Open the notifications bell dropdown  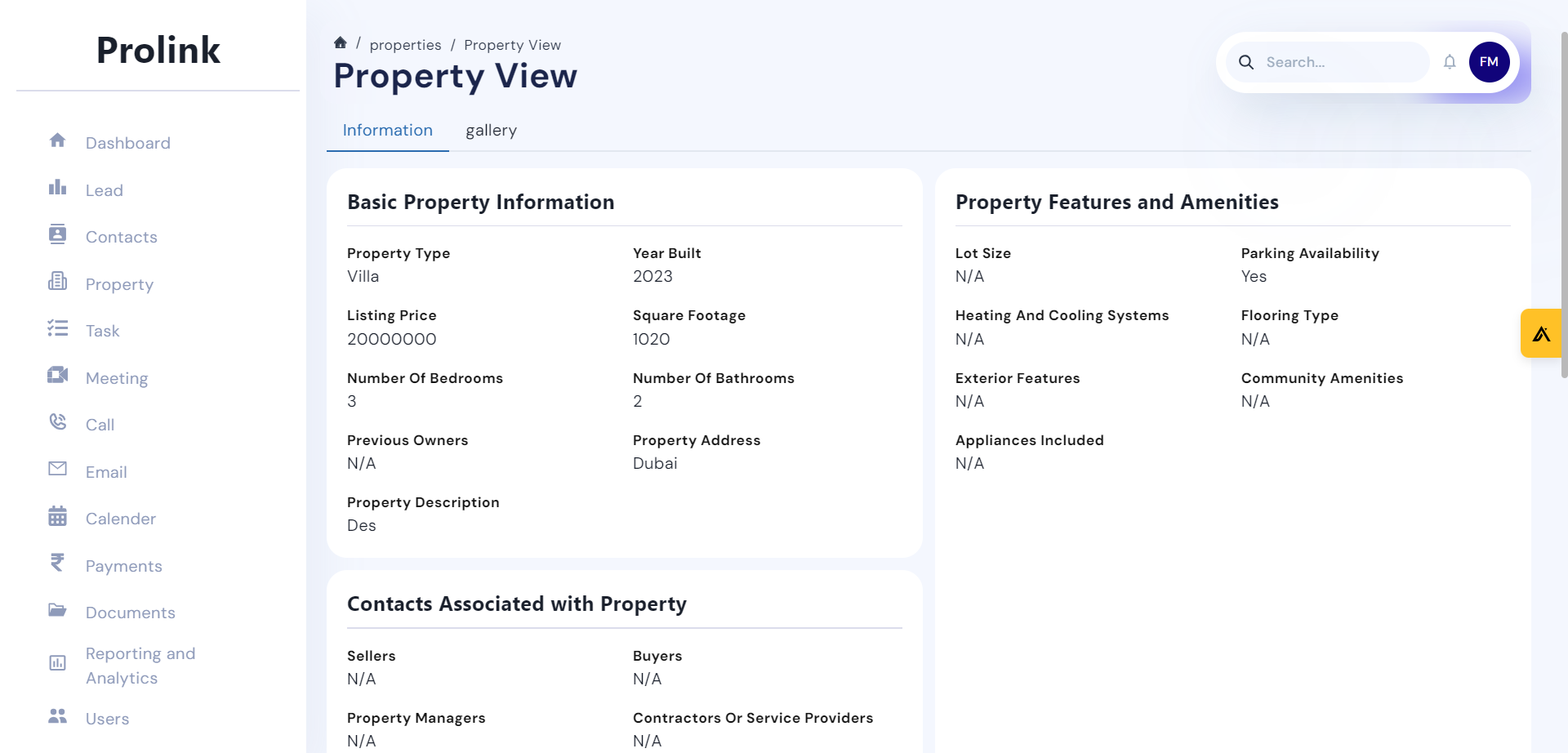1450,61
